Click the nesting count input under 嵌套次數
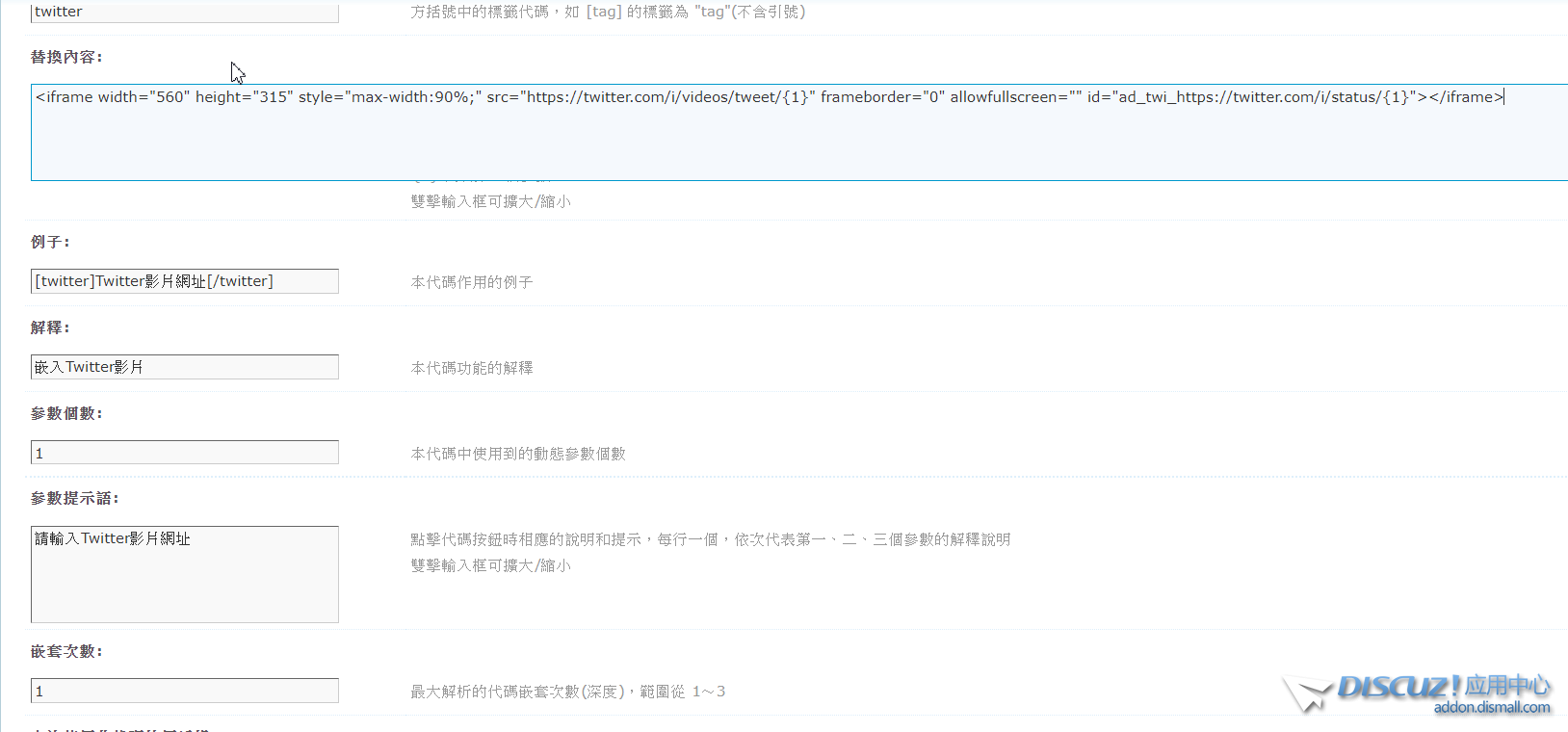Viewport: 1568px width, 732px height. coord(184,691)
